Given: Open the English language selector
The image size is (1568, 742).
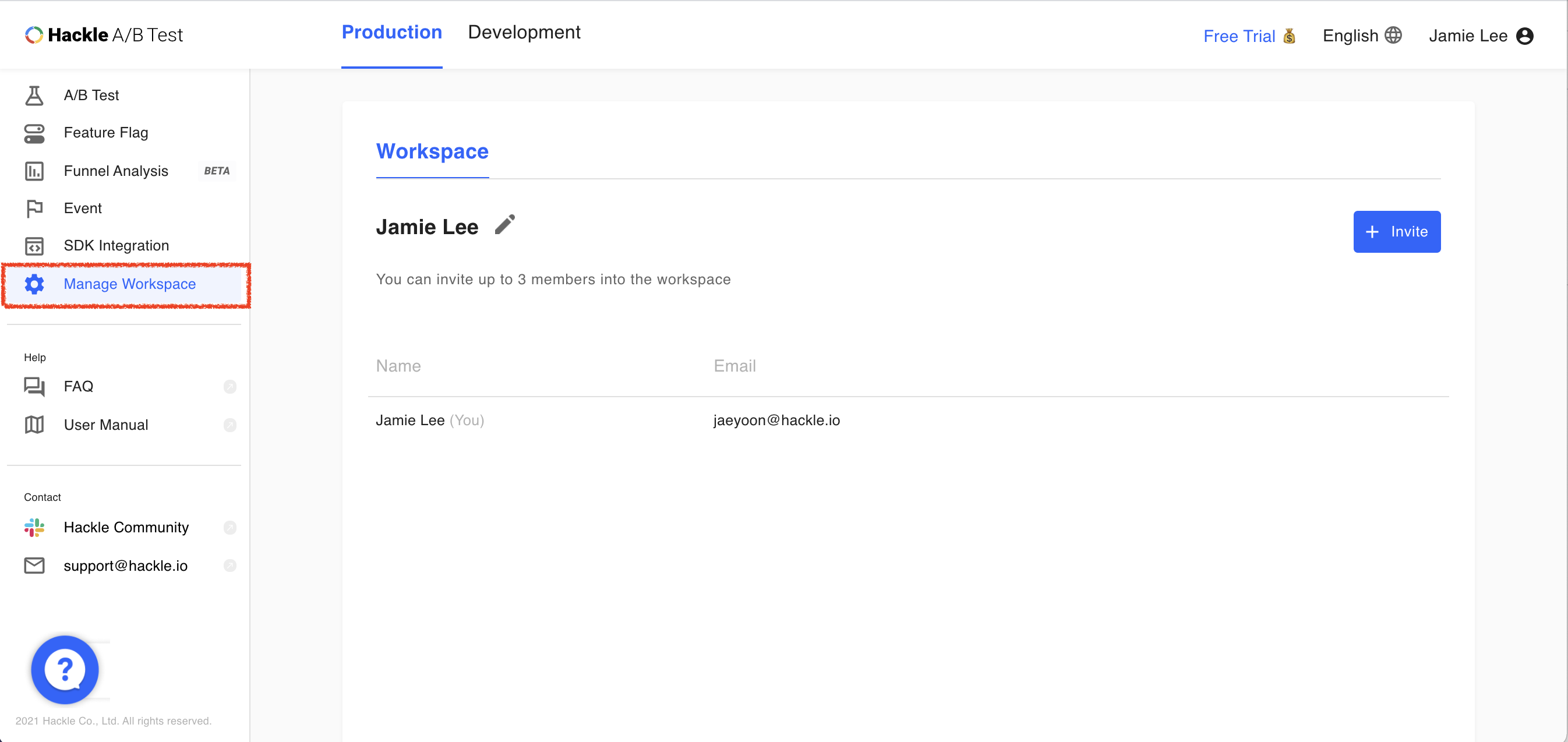Looking at the screenshot, I should [1361, 36].
